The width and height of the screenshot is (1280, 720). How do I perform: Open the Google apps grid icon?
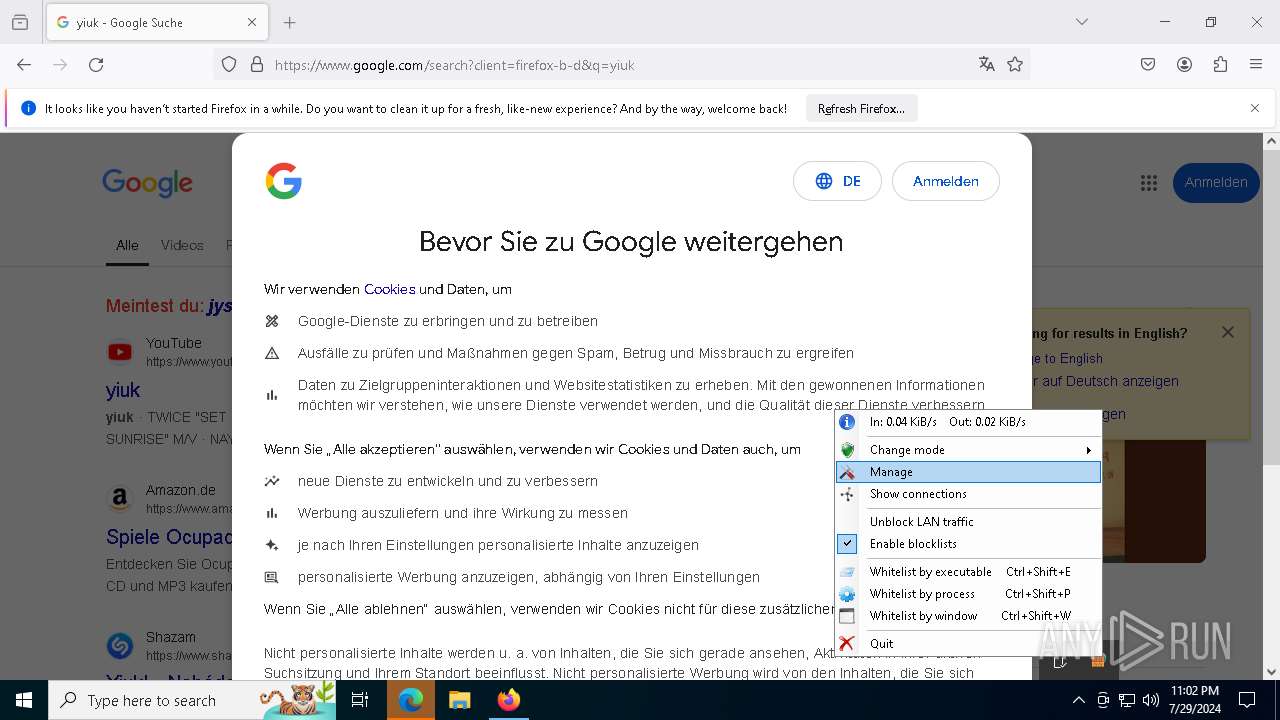point(1148,182)
